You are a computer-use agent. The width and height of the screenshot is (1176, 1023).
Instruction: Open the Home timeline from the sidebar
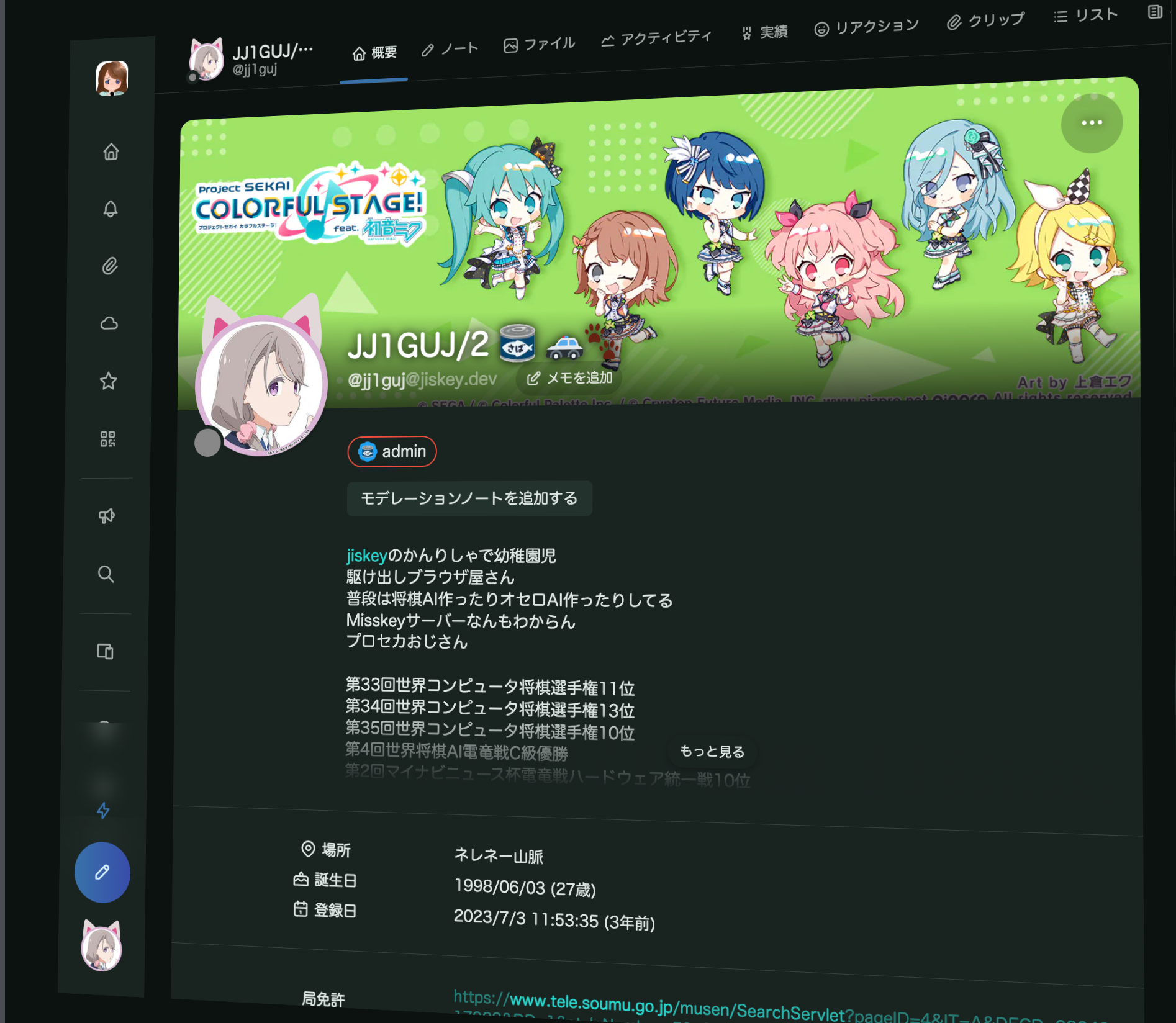[111, 152]
